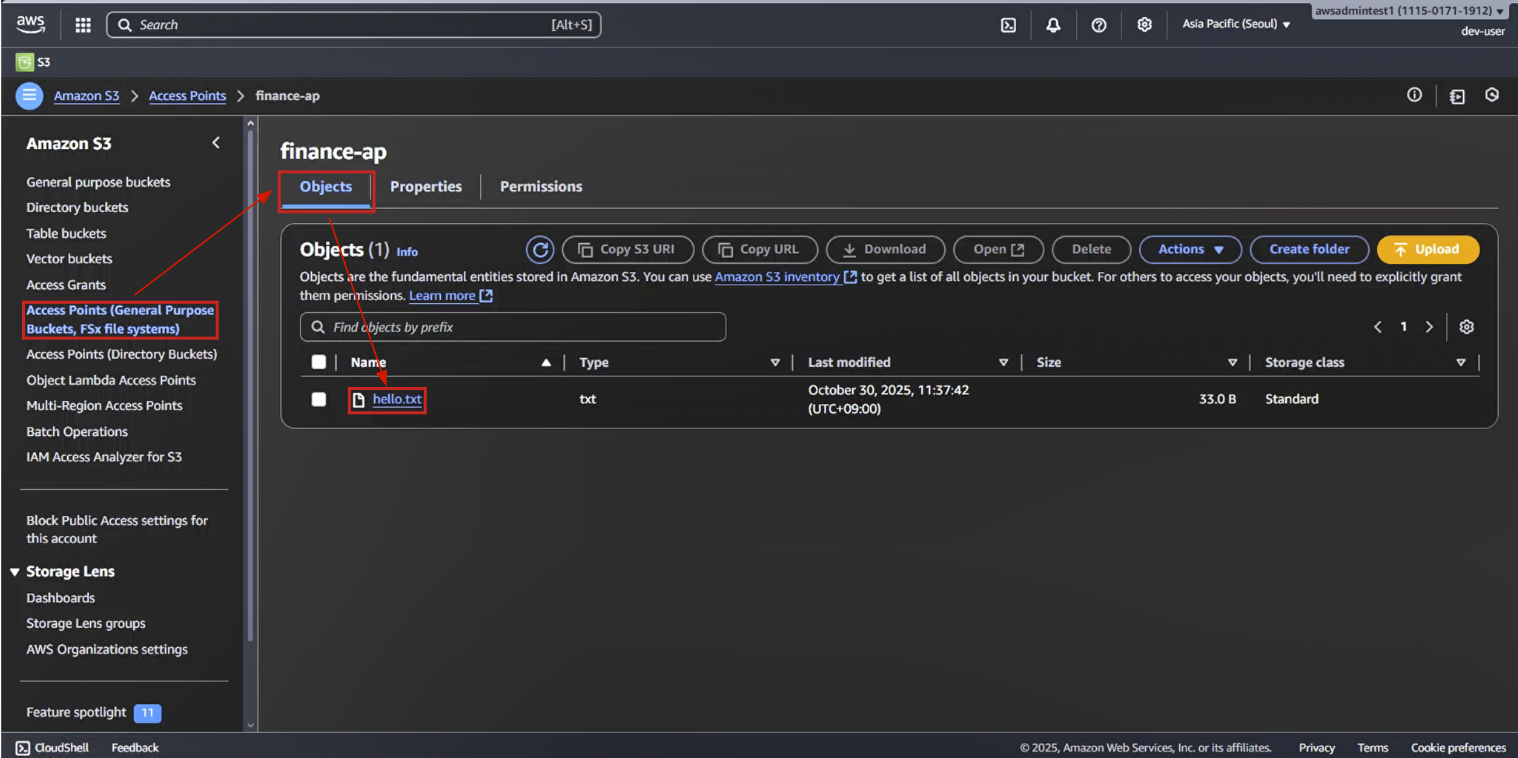Open Multi-Region Access Points
The width and height of the screenshot is (1518, 758).
[104, 405]
